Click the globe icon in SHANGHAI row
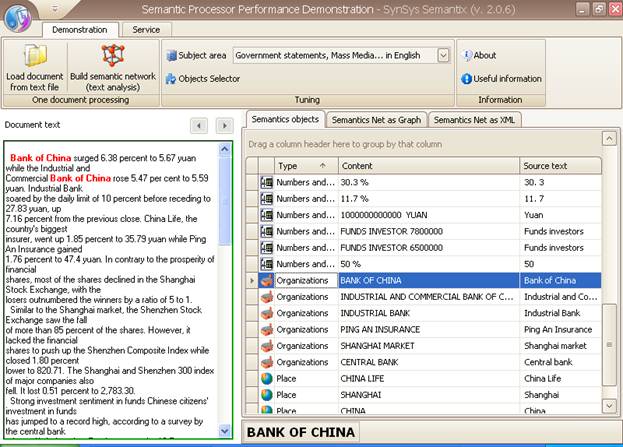 click(266, 395)
